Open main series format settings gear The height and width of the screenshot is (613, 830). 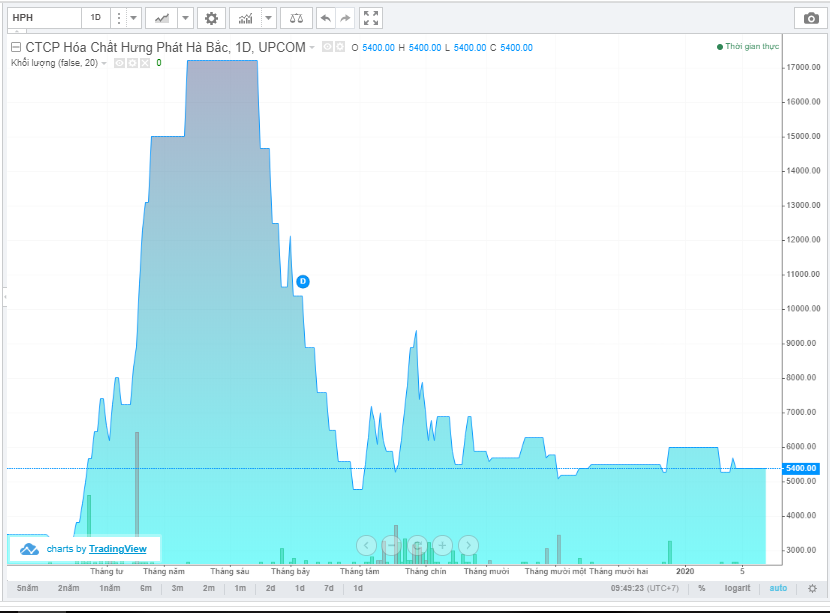click(339, 47)
